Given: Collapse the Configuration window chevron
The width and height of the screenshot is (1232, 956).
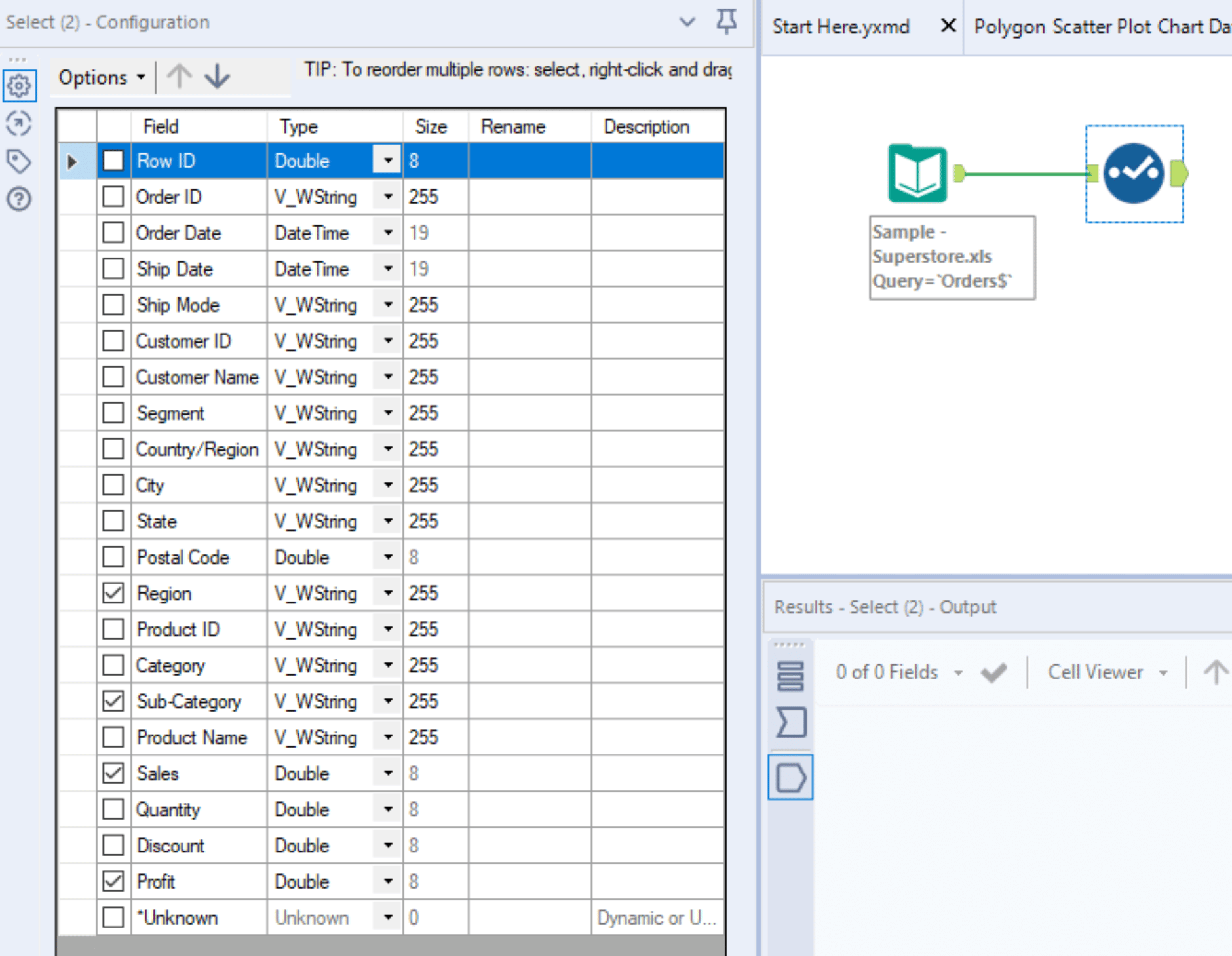Looking at the screenshot, I should tap(687, 22).
